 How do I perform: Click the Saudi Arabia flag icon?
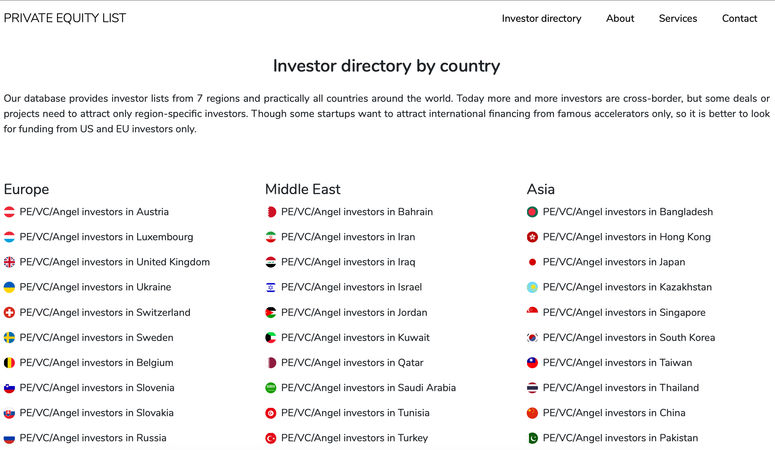click(271, 388)
